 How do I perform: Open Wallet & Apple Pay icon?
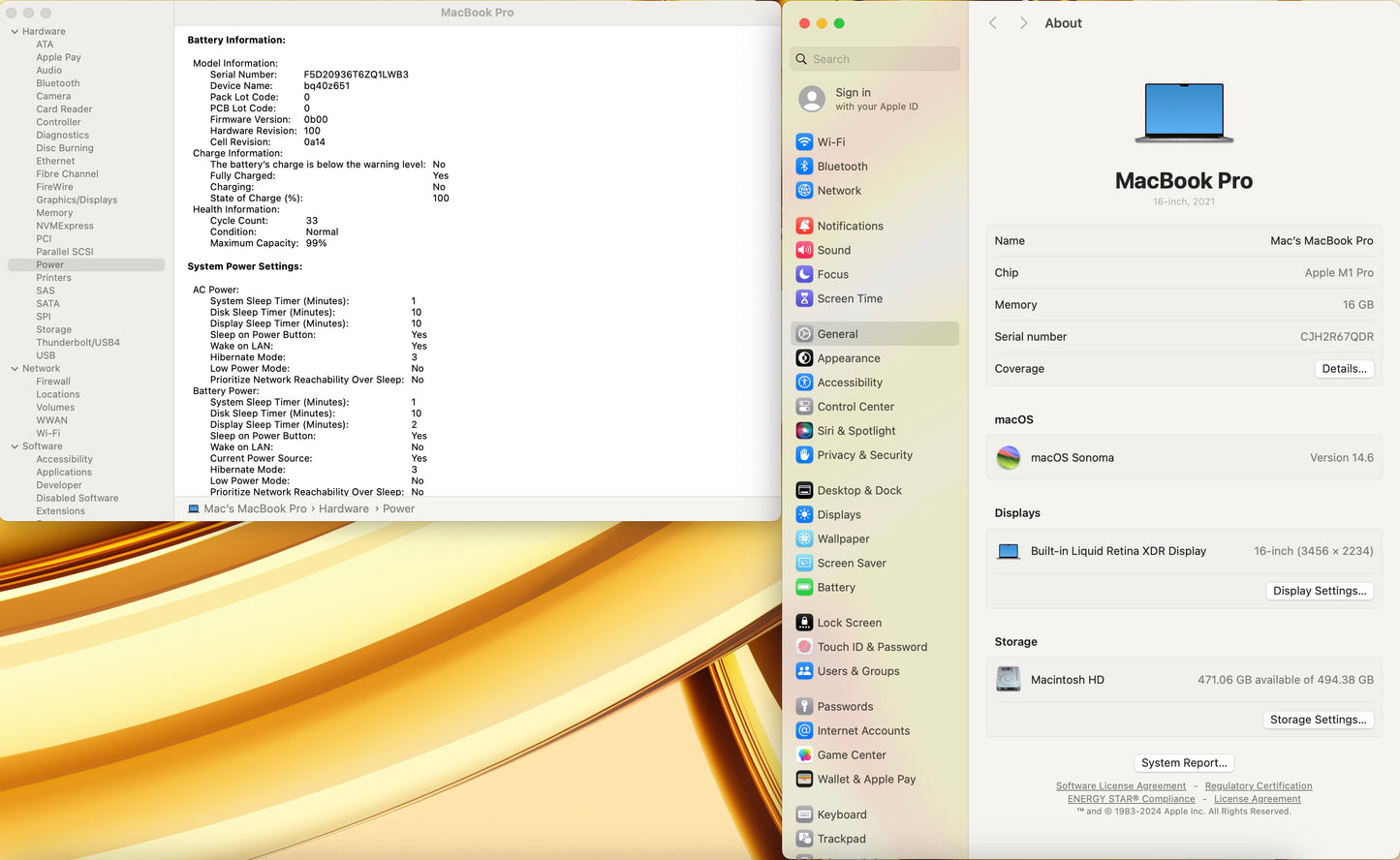(x=804, y=779)
